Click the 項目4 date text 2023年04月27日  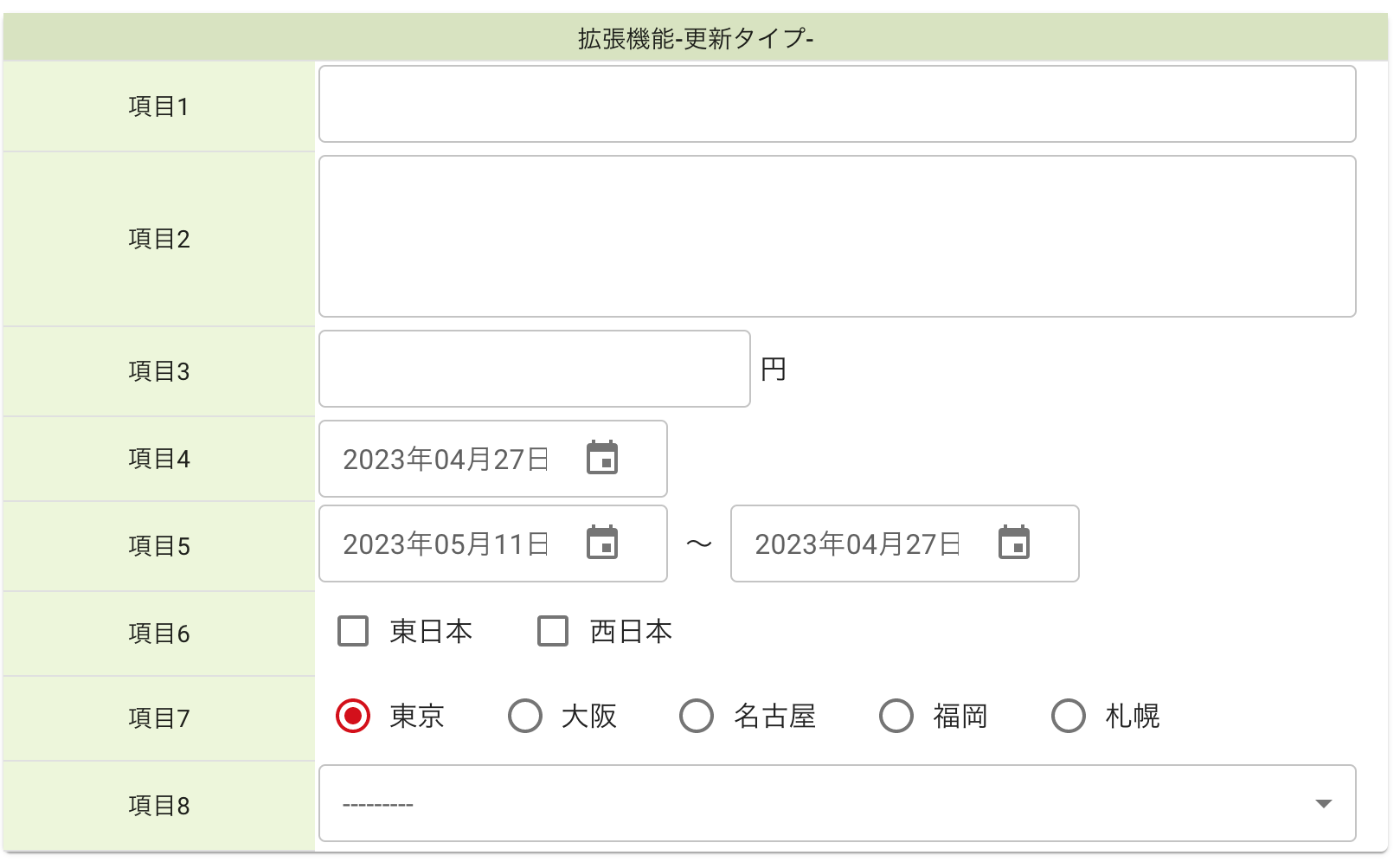point(446,460)
